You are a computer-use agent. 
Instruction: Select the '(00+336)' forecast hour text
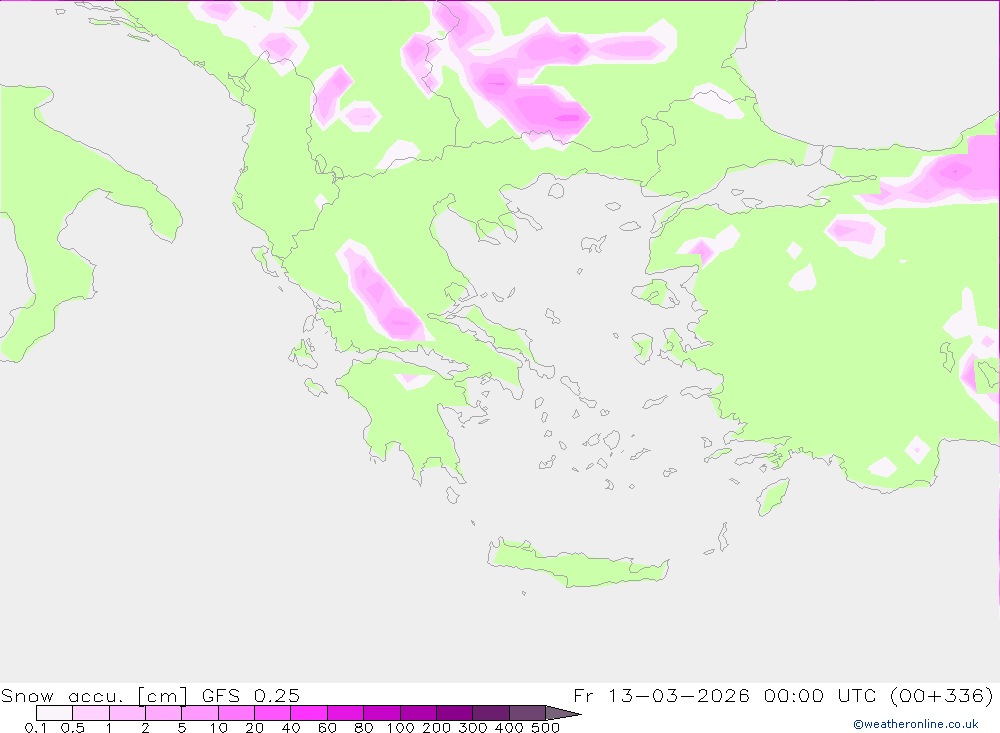point(942,695)
